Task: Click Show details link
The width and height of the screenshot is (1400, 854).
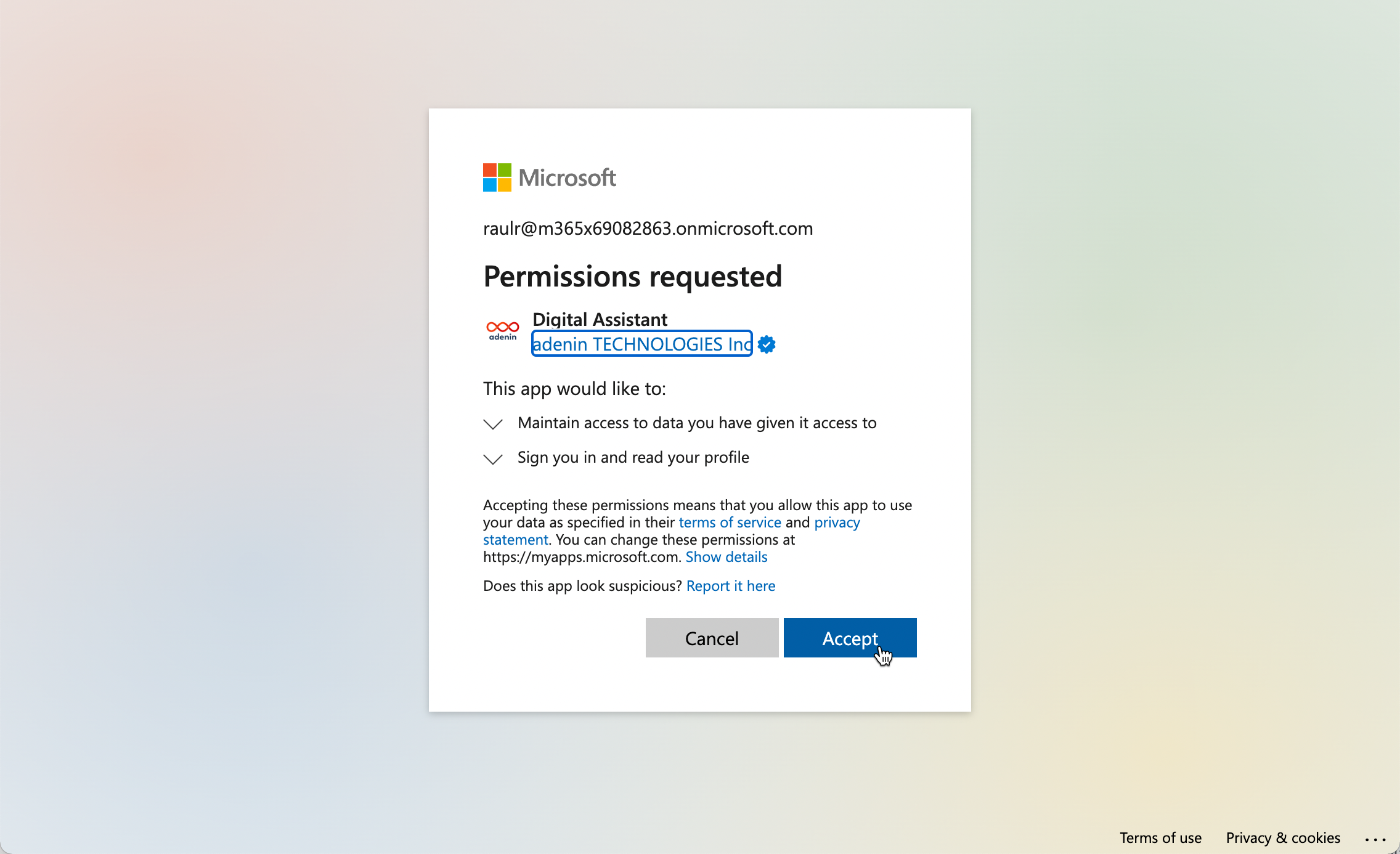Action: point(726,557)
